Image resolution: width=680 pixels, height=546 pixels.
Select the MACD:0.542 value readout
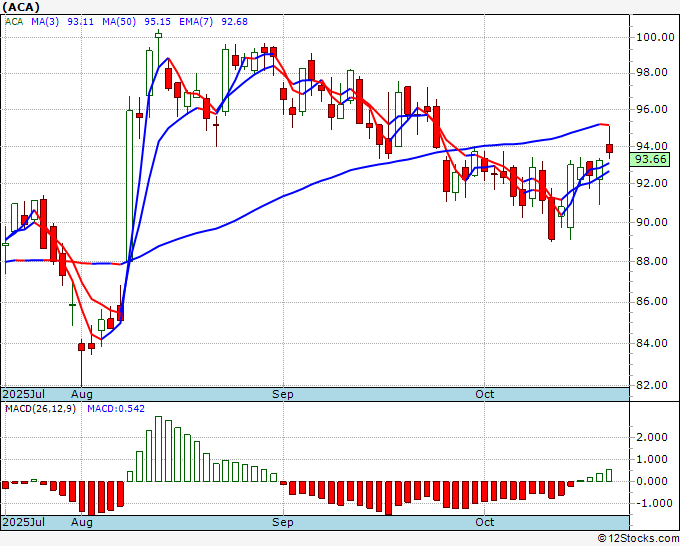coord(116,409)
